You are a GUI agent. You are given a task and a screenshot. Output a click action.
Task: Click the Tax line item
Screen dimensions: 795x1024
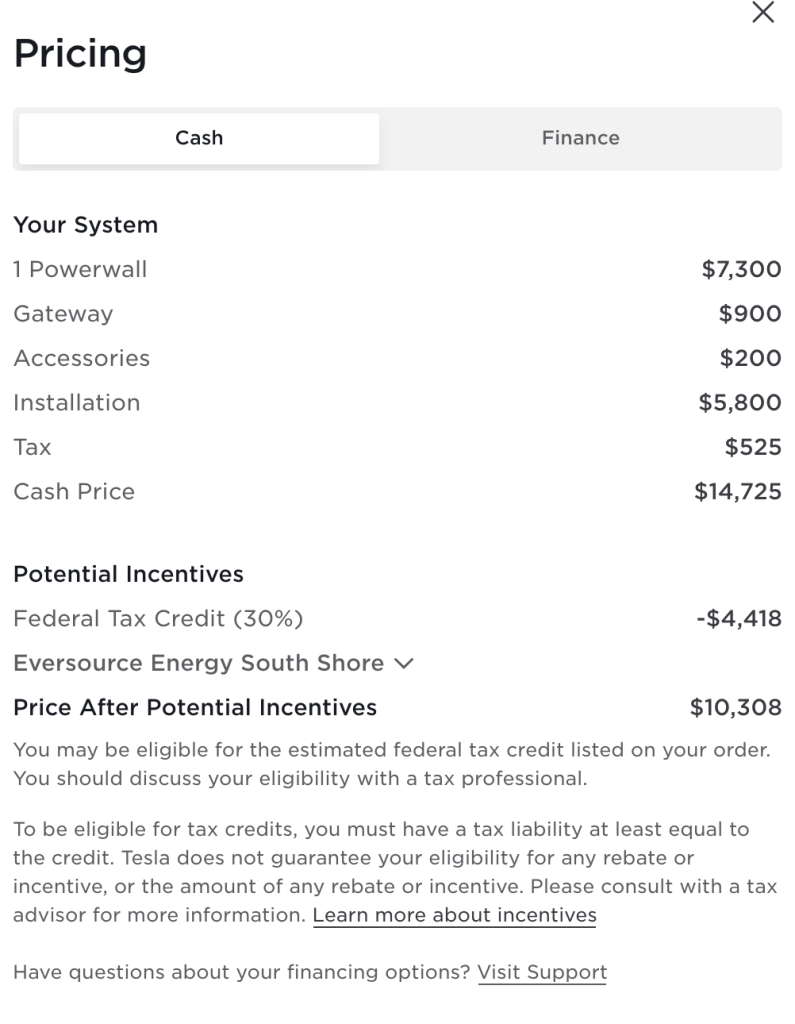[x=32, y=447]
